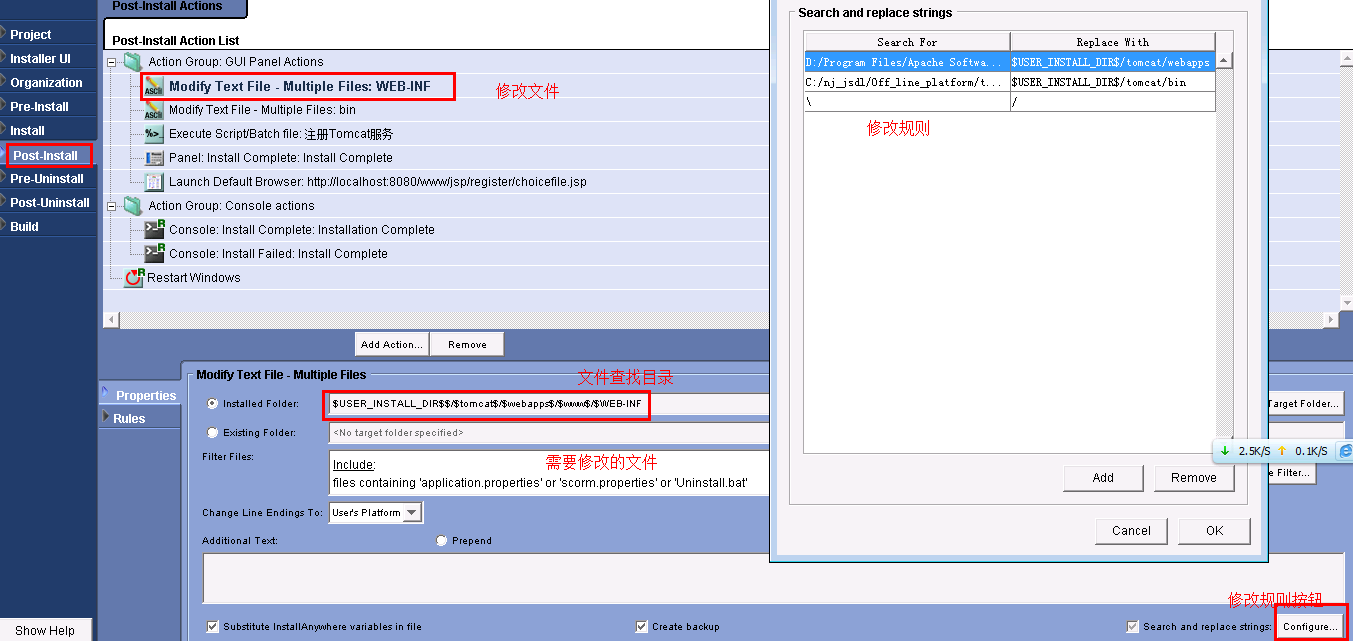This screenshot has width=1353, height=641.
Task: Toggle Substitute InstallAnywhere variables in file
Action: (212, 627)
